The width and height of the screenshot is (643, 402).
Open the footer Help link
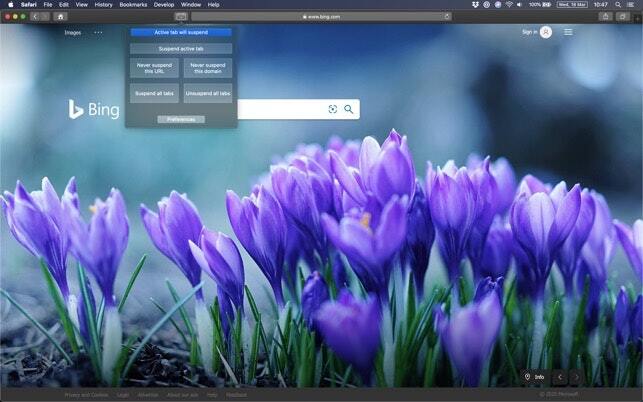[212, 395]
